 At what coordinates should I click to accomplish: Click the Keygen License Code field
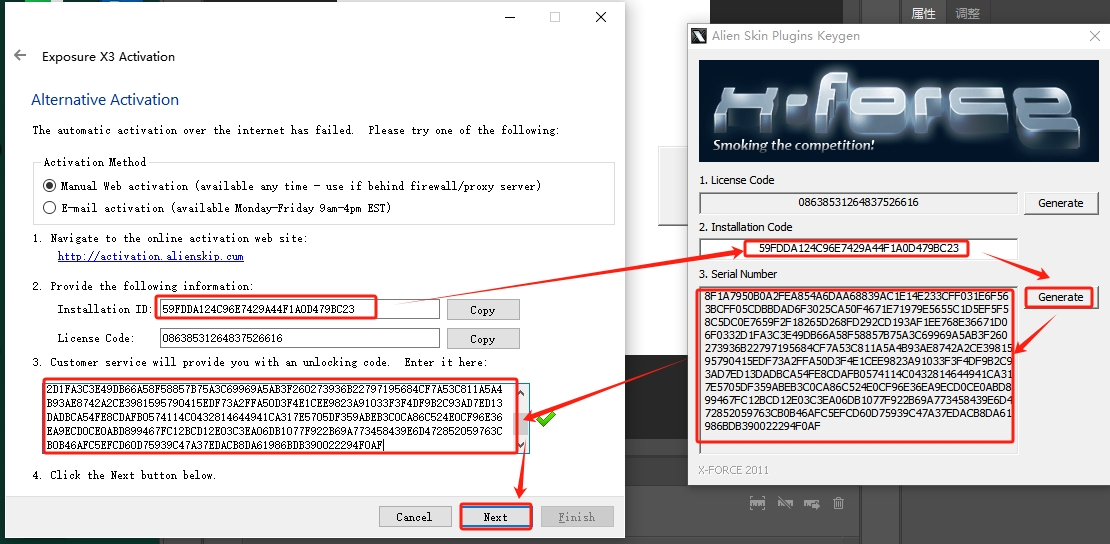coord(859,203)
